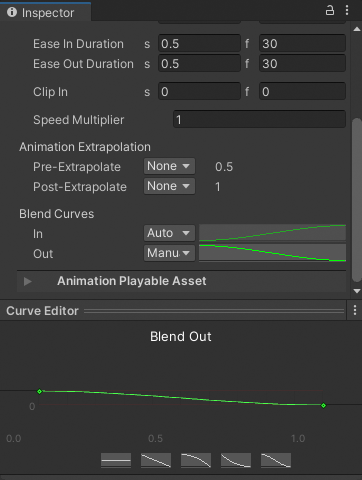The image size is (362, 480).
Task: Select the right end keyframe on the curve
Action: pos(323,406)
